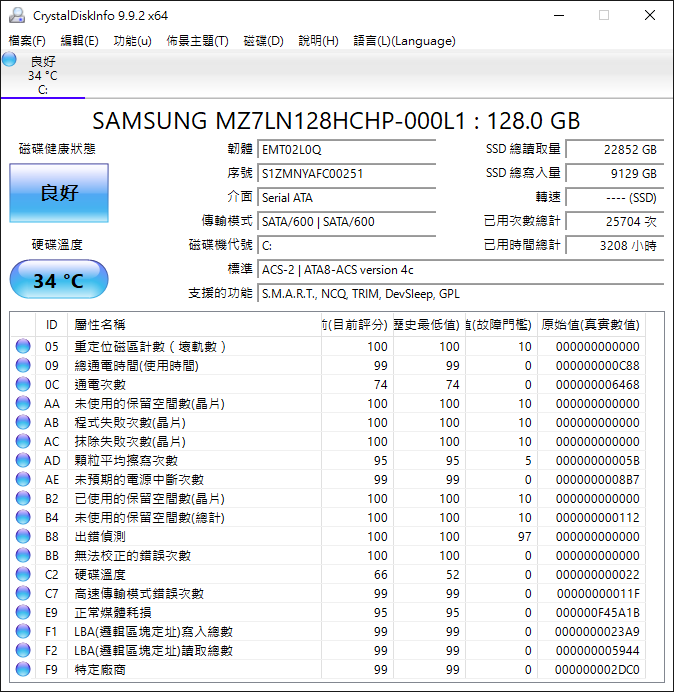Select status icon for row BB 無法校正的錯誤次數
Viewport: 674px width, 692px height.
pos(23,555)
